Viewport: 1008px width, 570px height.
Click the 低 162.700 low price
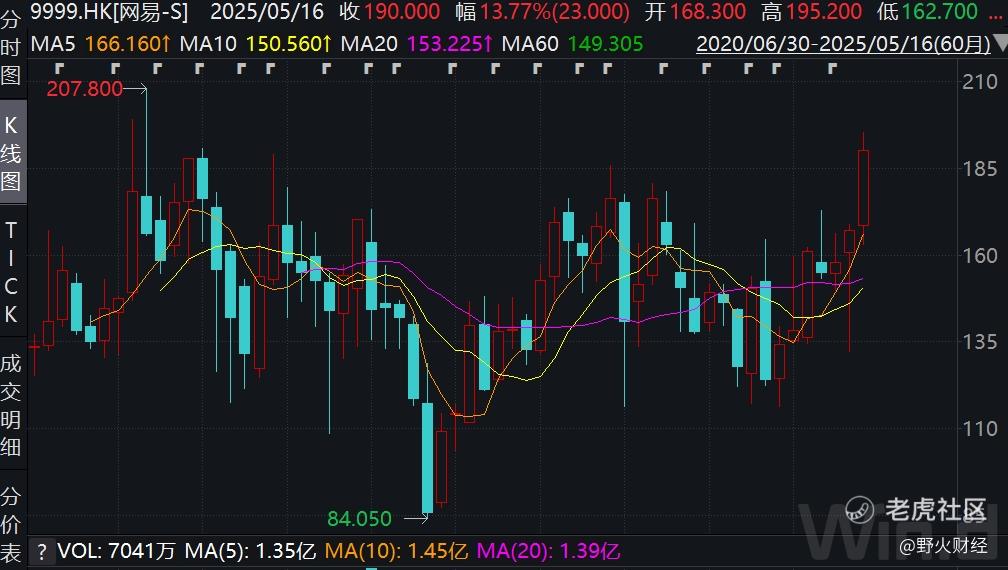[928, 12]
